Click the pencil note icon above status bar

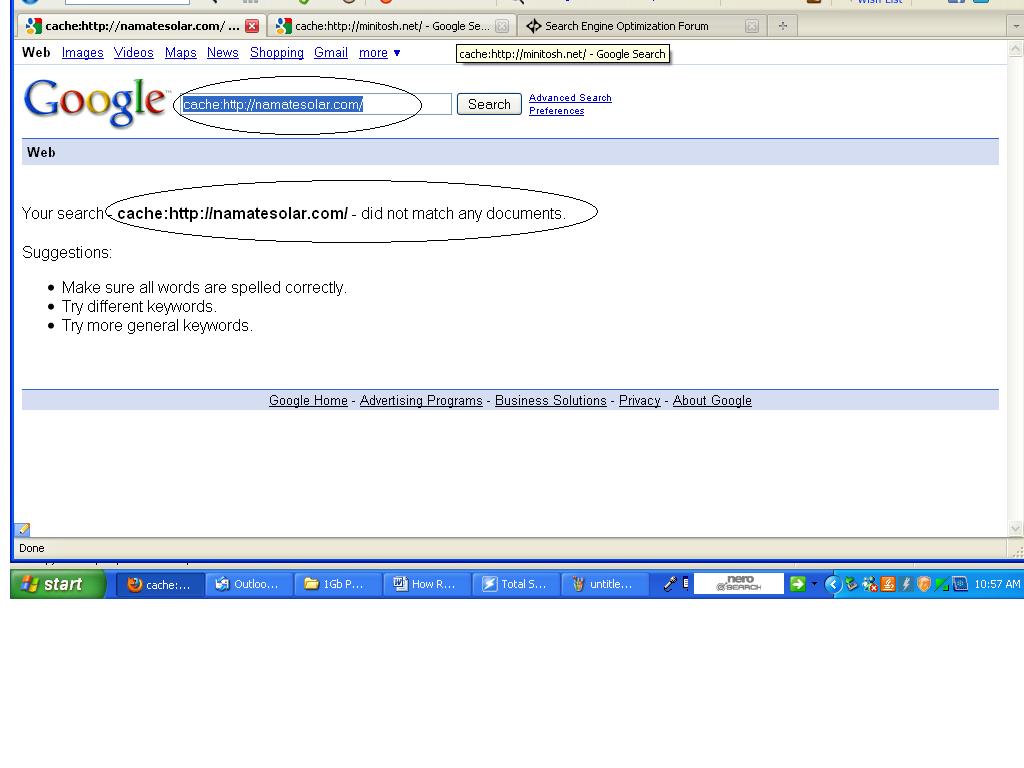(x=22, y=529)
